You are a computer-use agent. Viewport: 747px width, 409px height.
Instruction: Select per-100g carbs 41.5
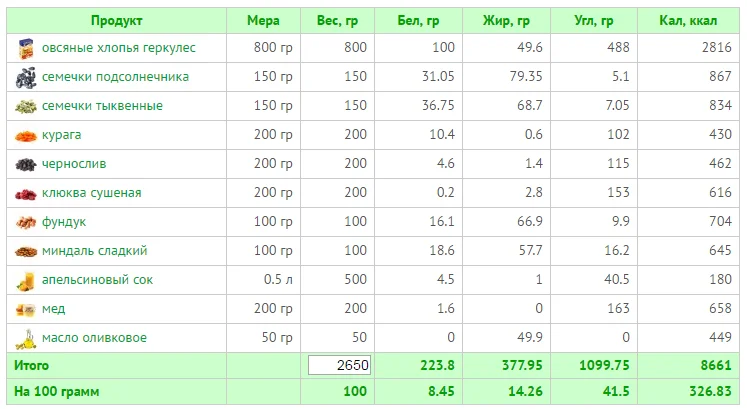click(616, 391)
